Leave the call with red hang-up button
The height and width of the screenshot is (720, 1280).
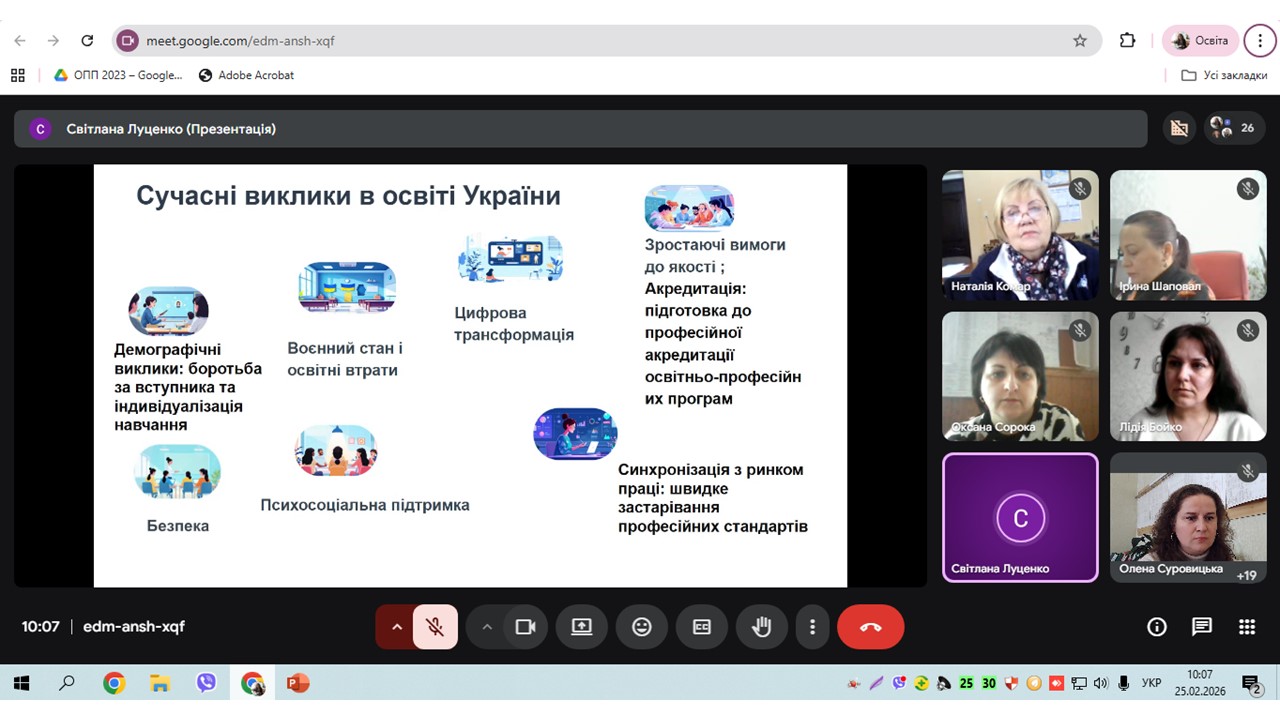tap(870, 627)
